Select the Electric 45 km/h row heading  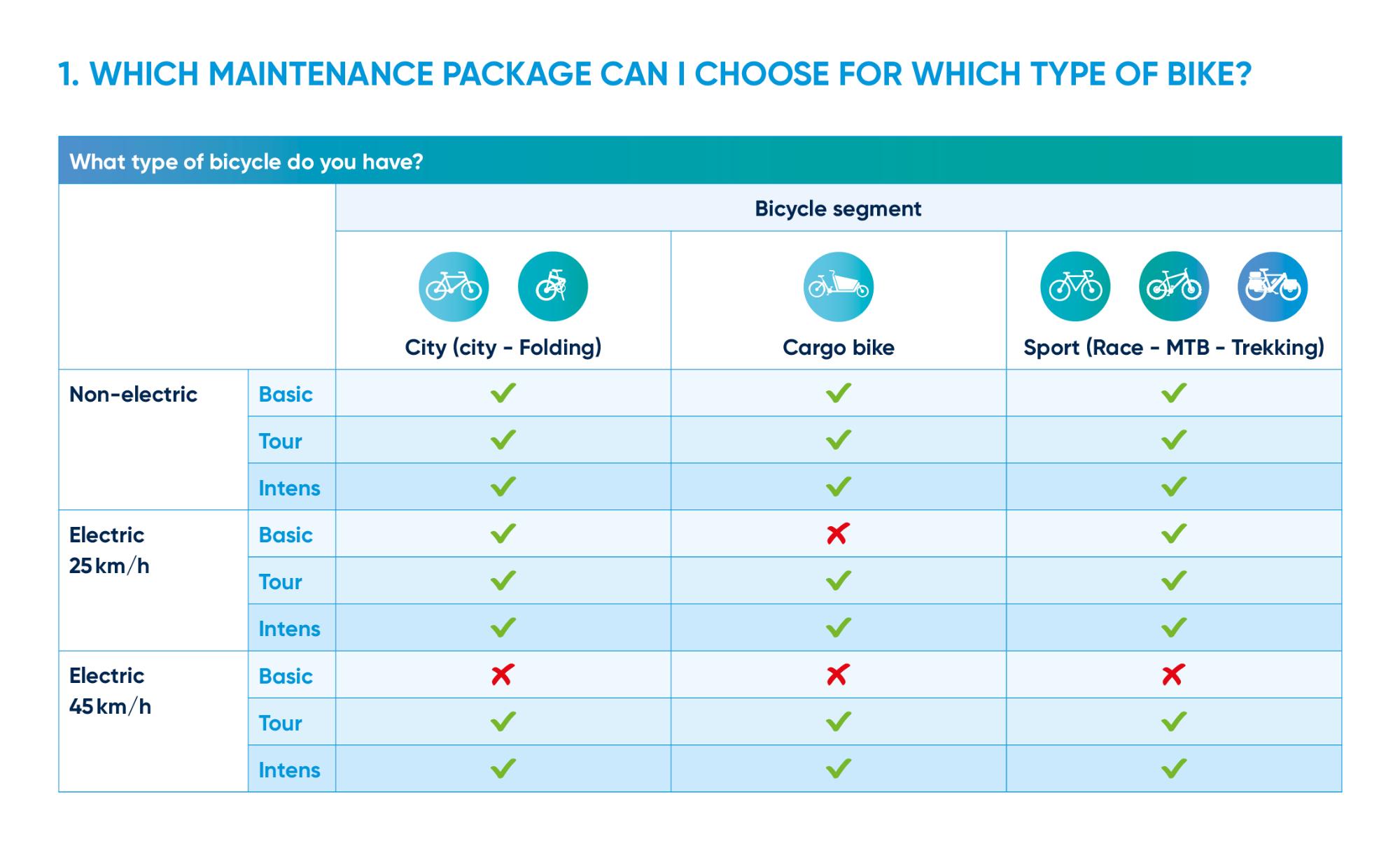109,691
